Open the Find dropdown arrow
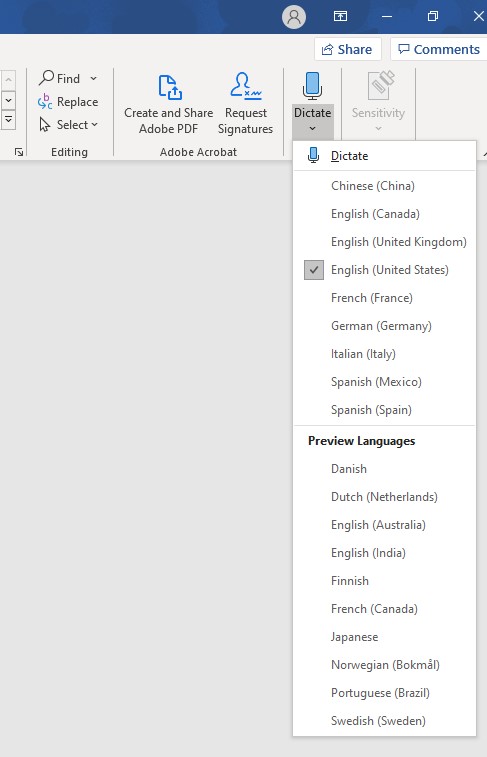The height and width of the screenshot is (757, 487). 94,78
